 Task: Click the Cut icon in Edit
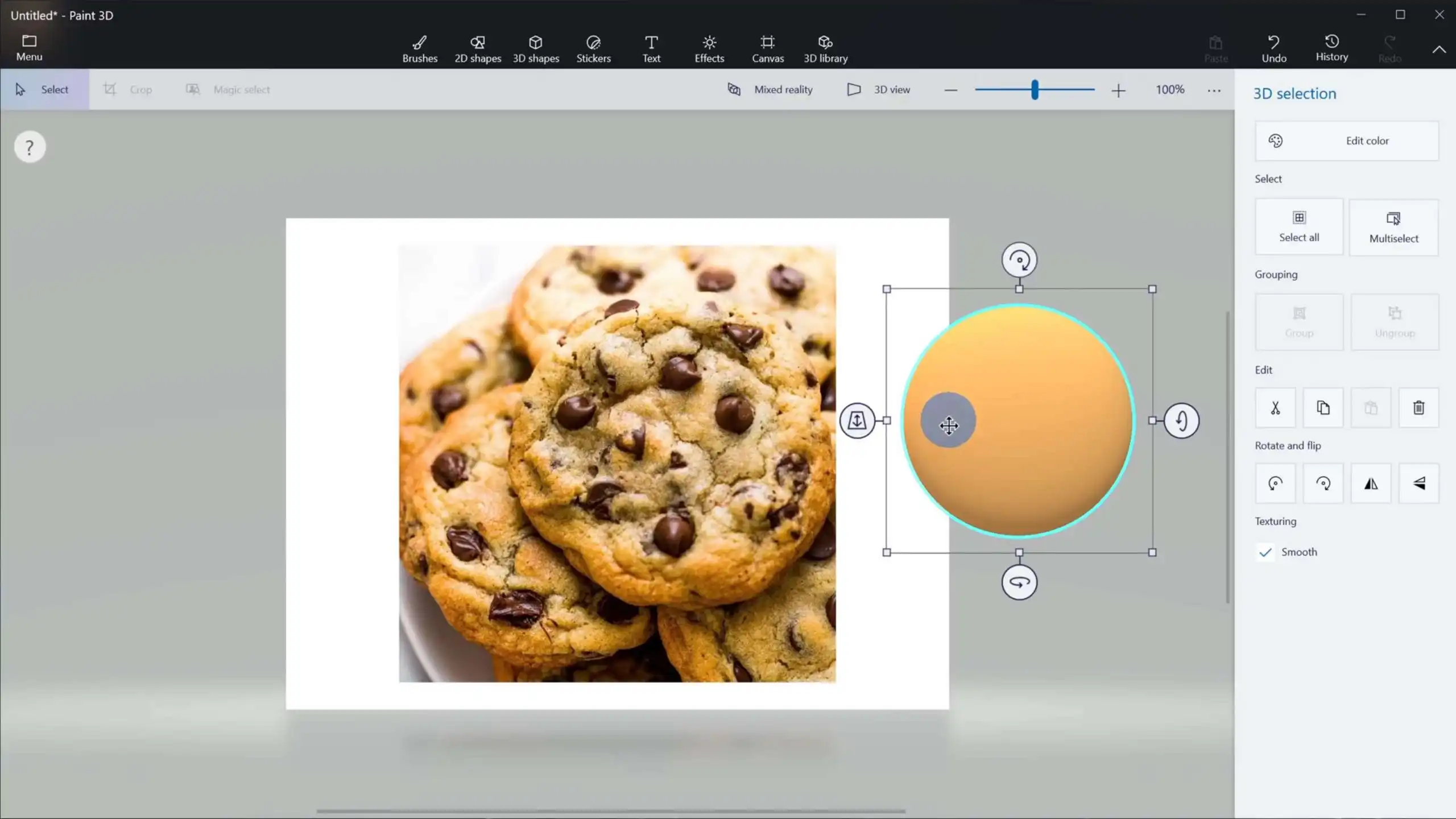1275,408
